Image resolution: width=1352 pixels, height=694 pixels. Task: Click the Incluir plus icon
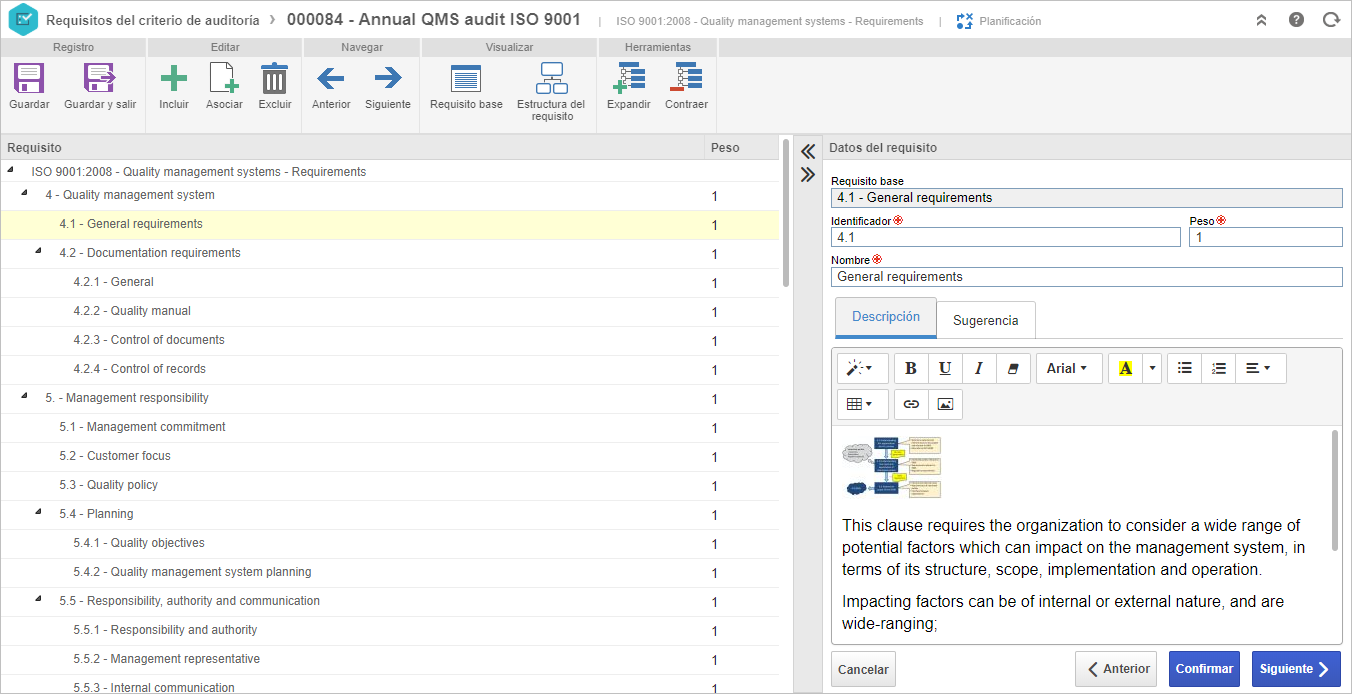click(x=174, y=78)
